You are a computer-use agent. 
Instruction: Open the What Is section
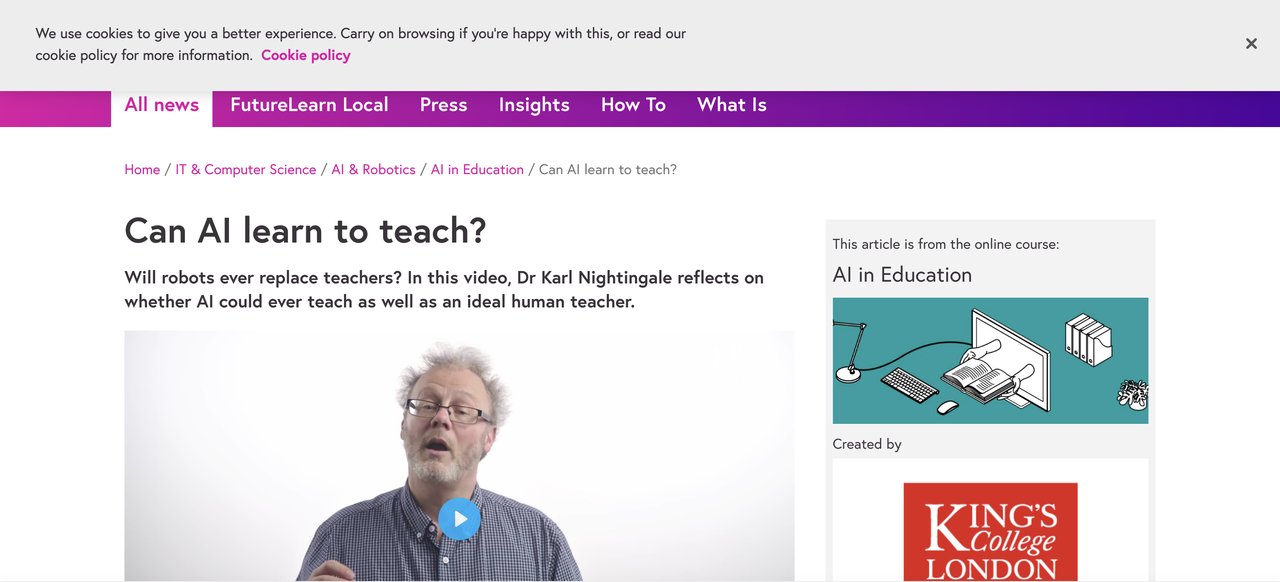(x=731, y=104)
